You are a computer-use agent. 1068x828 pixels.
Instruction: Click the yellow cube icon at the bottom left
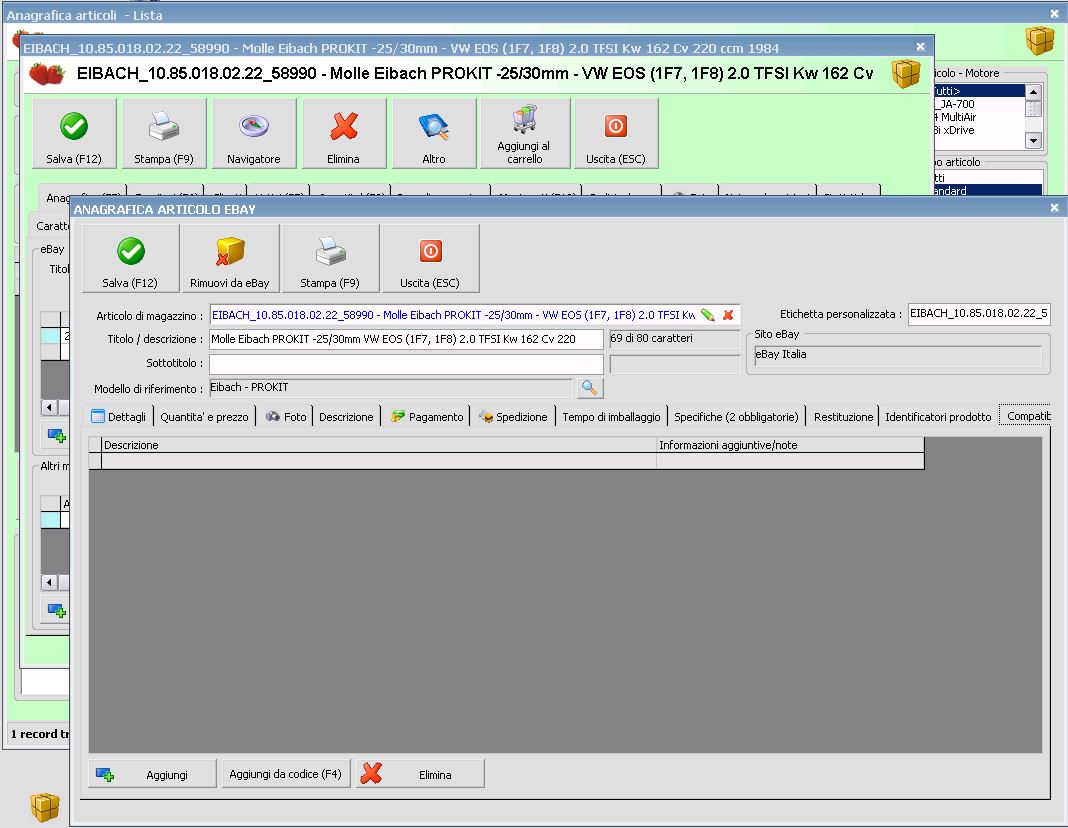(45, 808)
